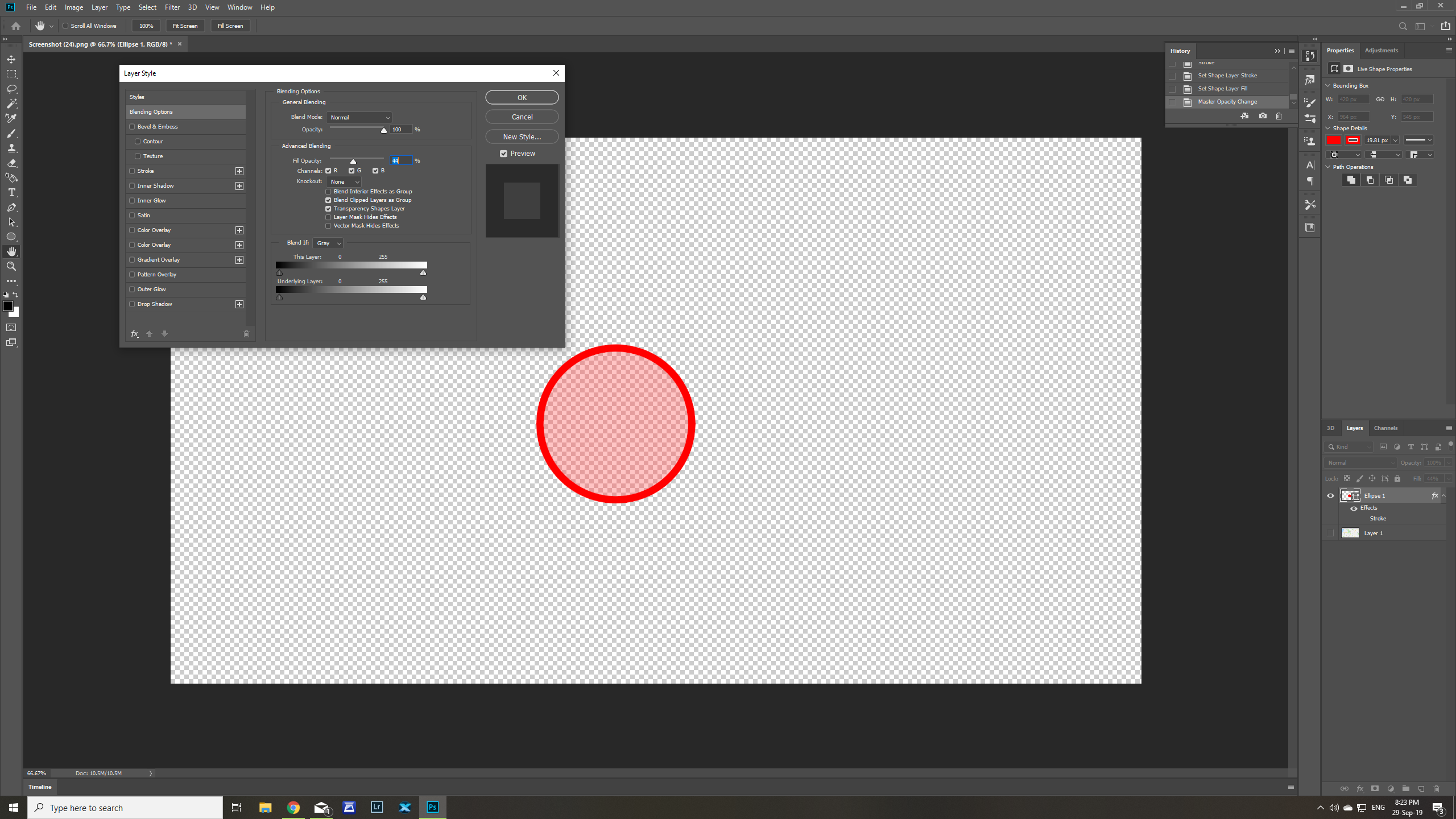The height and width of the screenshot is (819, 1456).
Task: Select the Lasso tool
Action: (11, 89)
